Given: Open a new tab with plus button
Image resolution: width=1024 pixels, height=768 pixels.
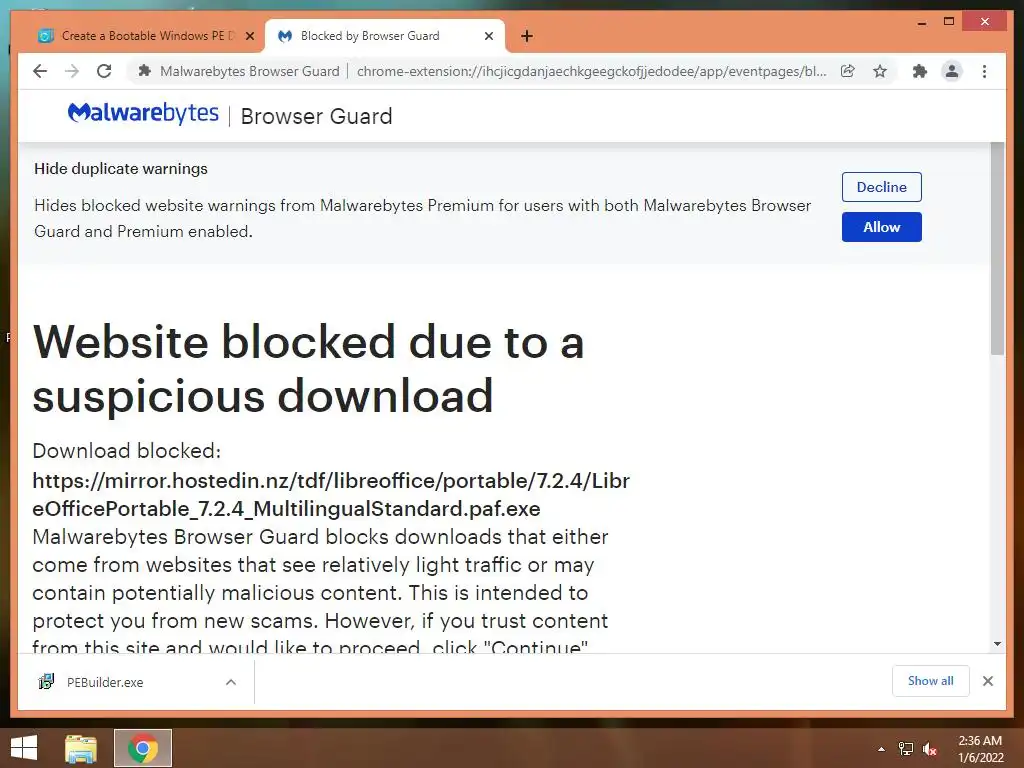Looking at the screenshot, I should click(527, 36).
